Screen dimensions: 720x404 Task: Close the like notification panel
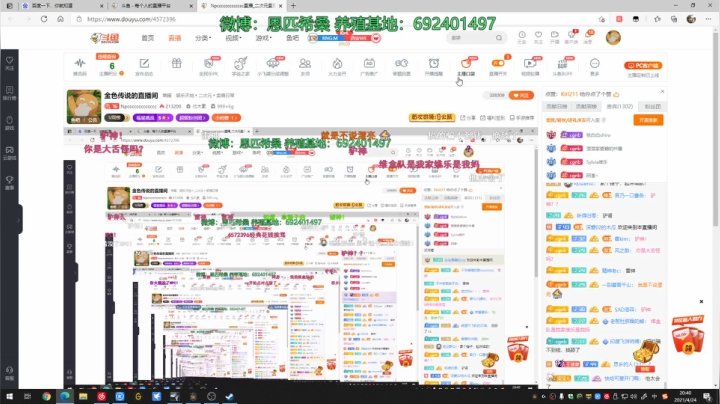pos(662,92)
